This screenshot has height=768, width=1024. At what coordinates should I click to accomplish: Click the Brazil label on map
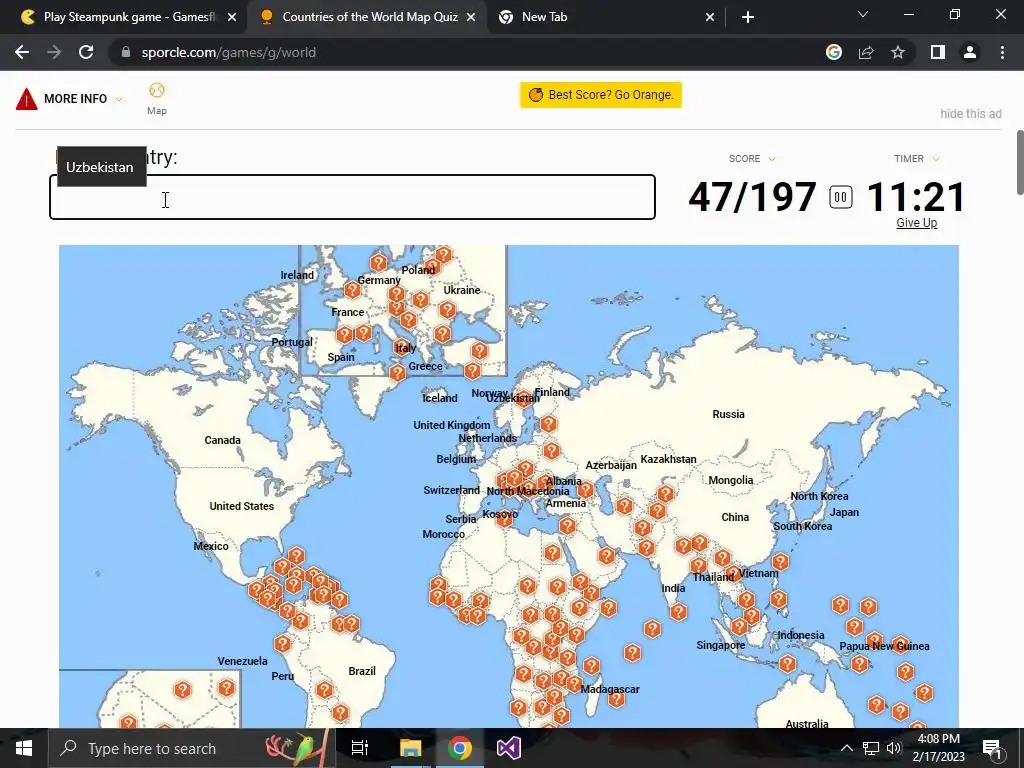pos(362,671)
